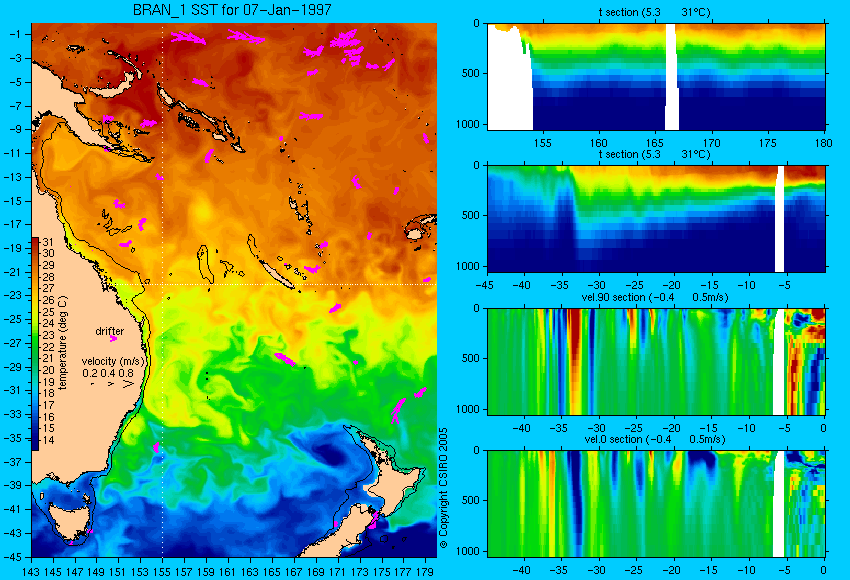Click the temperature section plot by latitude
This screenshot has width=850, height=580.
point(656,218)
